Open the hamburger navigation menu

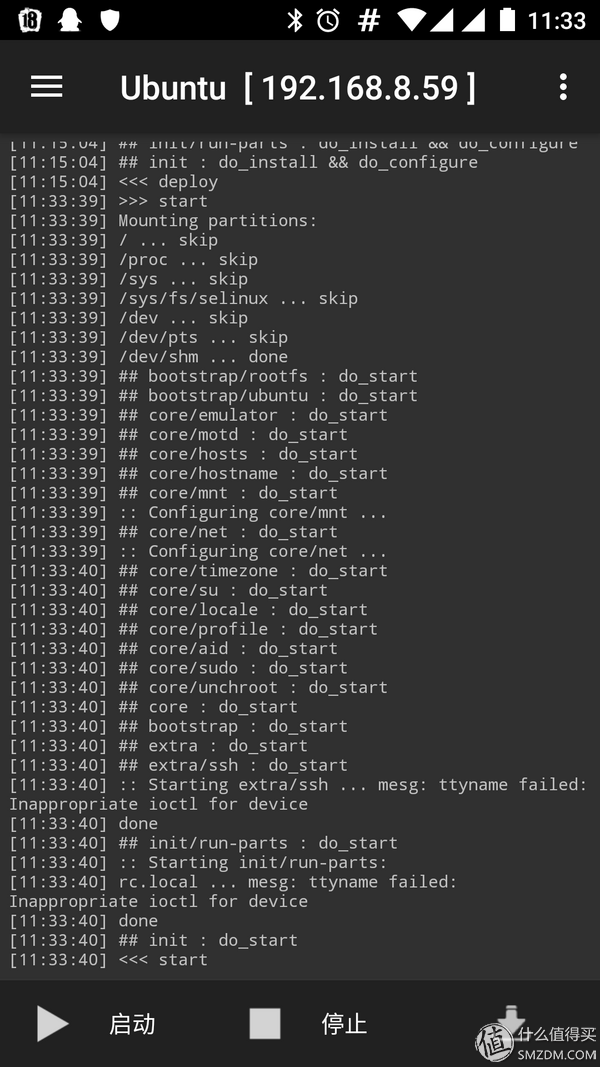point(46,86)
